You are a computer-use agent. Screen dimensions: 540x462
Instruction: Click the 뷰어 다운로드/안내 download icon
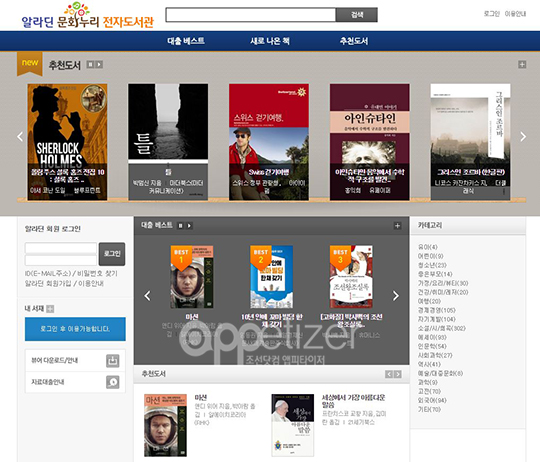113,360
